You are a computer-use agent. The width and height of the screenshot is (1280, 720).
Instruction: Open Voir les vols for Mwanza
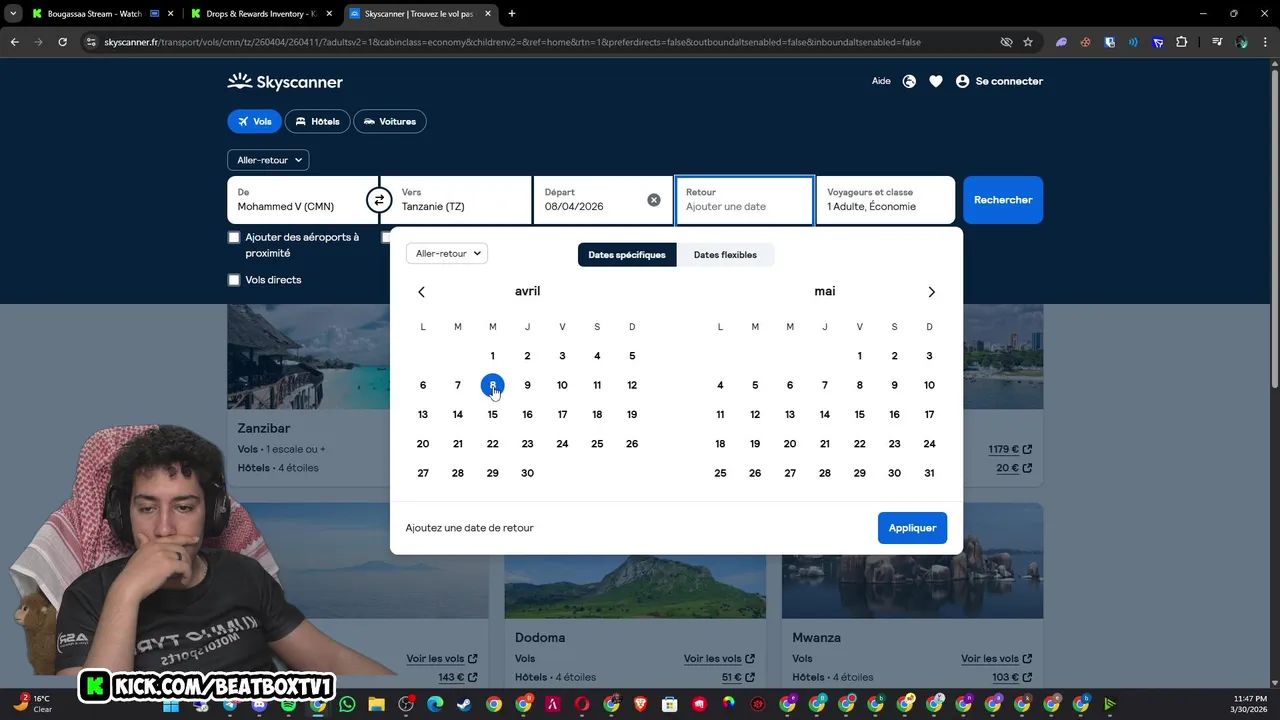pos(997,658)
